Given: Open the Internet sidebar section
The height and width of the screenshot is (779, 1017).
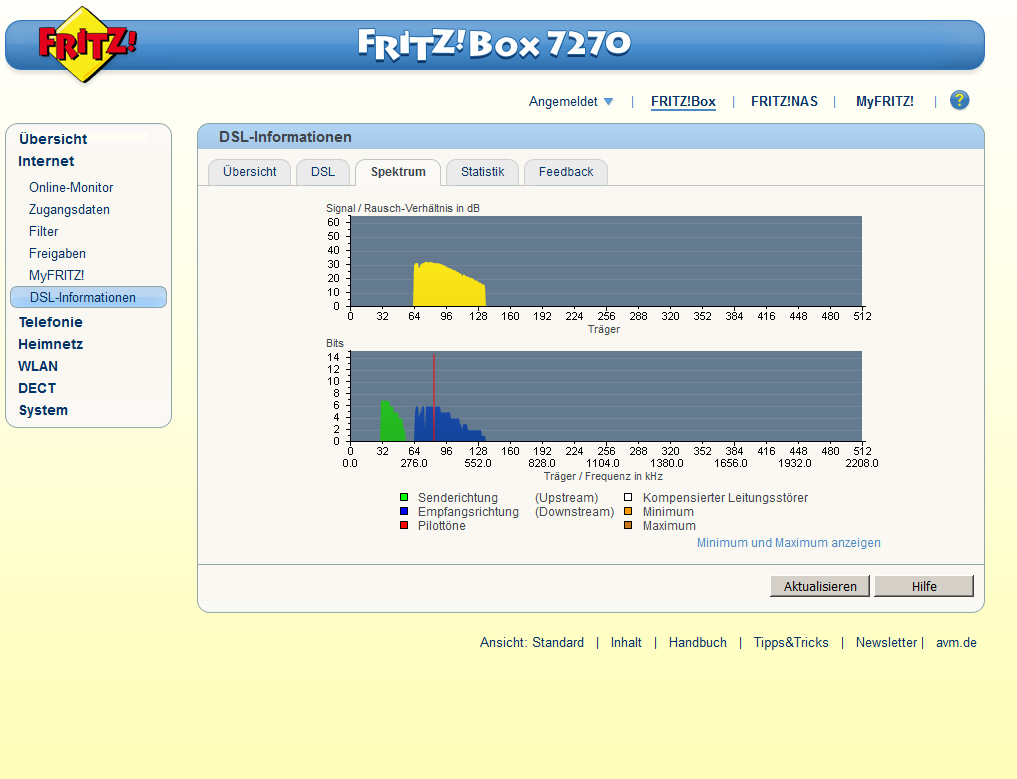Looking at the screenshot, I should (46, 161).
